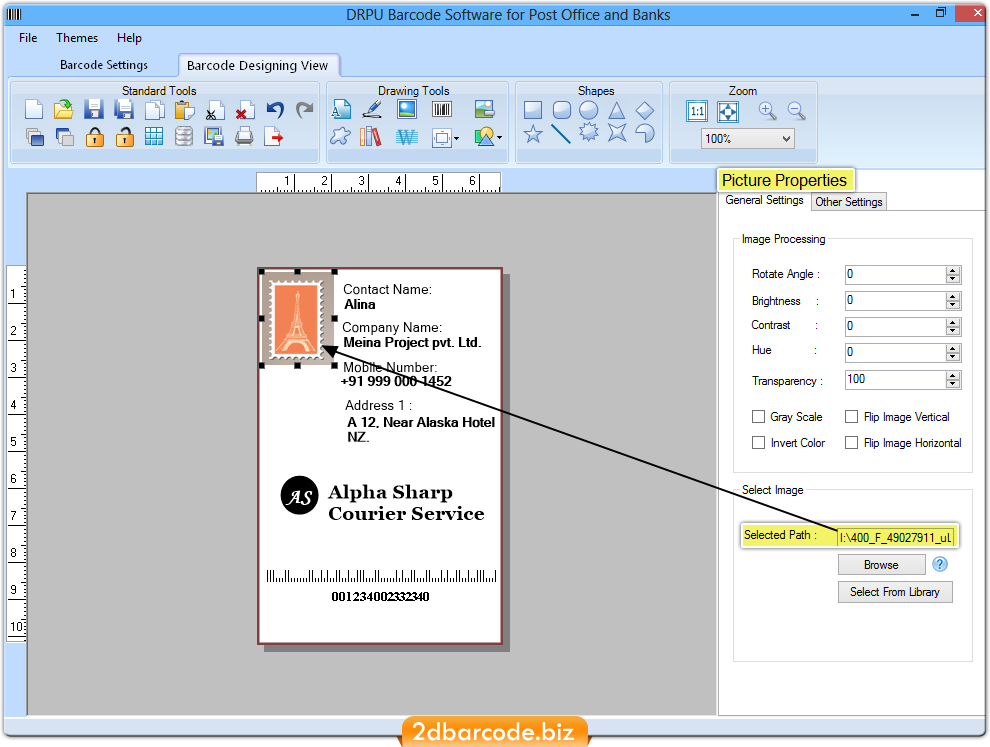Click the blue help question mark icon
The height and width of the screenshot is (747, 990).
click(939, 564)
